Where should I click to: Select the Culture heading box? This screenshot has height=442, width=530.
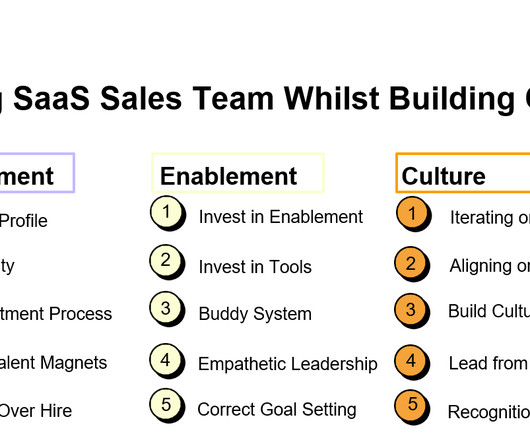[x=463, y=173]
